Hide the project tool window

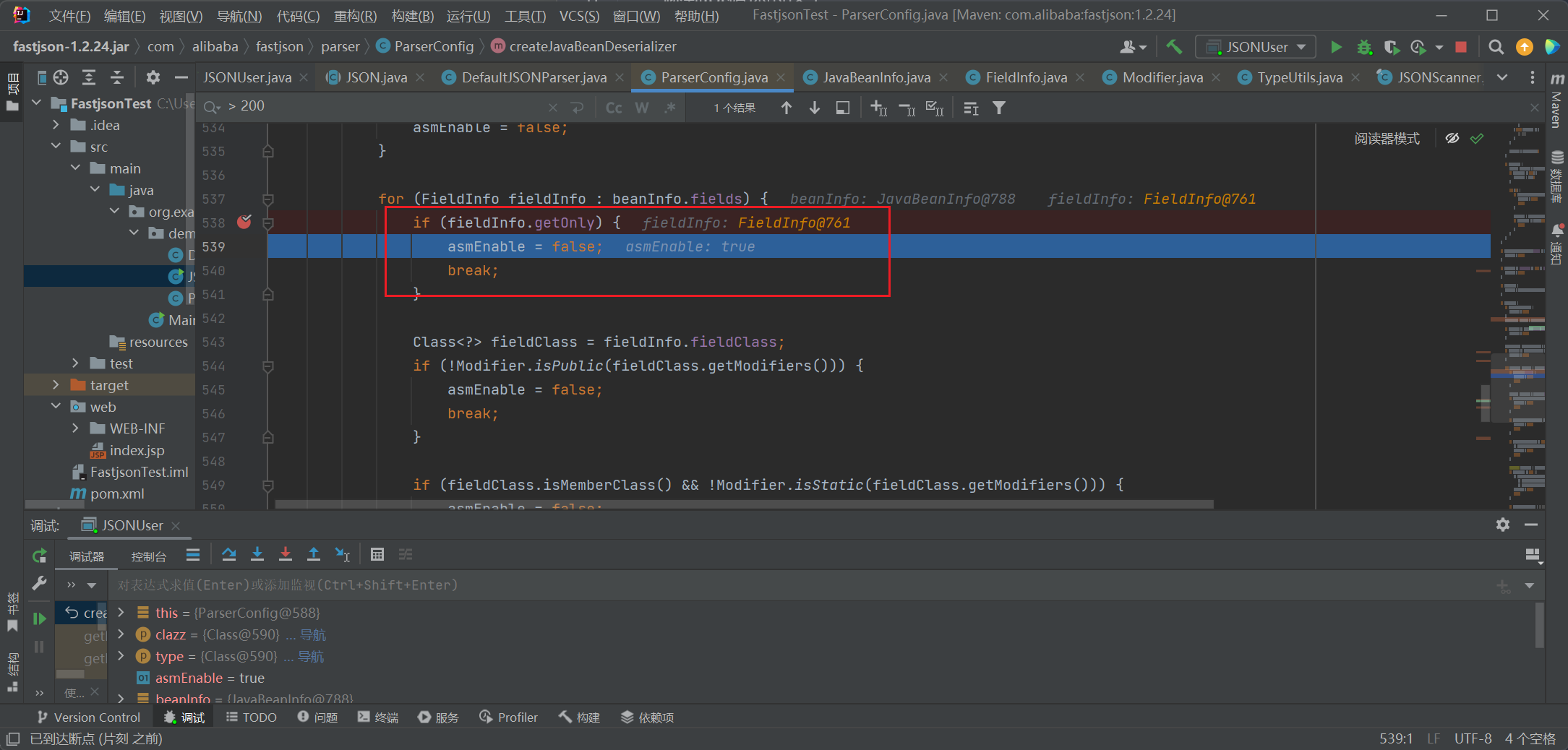point(181,77)
